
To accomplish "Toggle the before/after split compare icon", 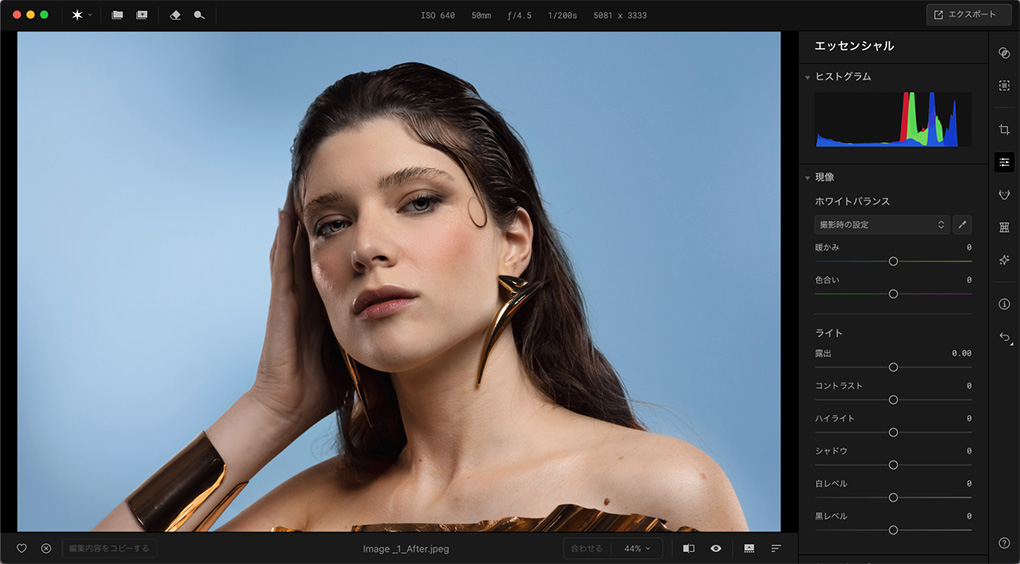I will coord(688,548).
